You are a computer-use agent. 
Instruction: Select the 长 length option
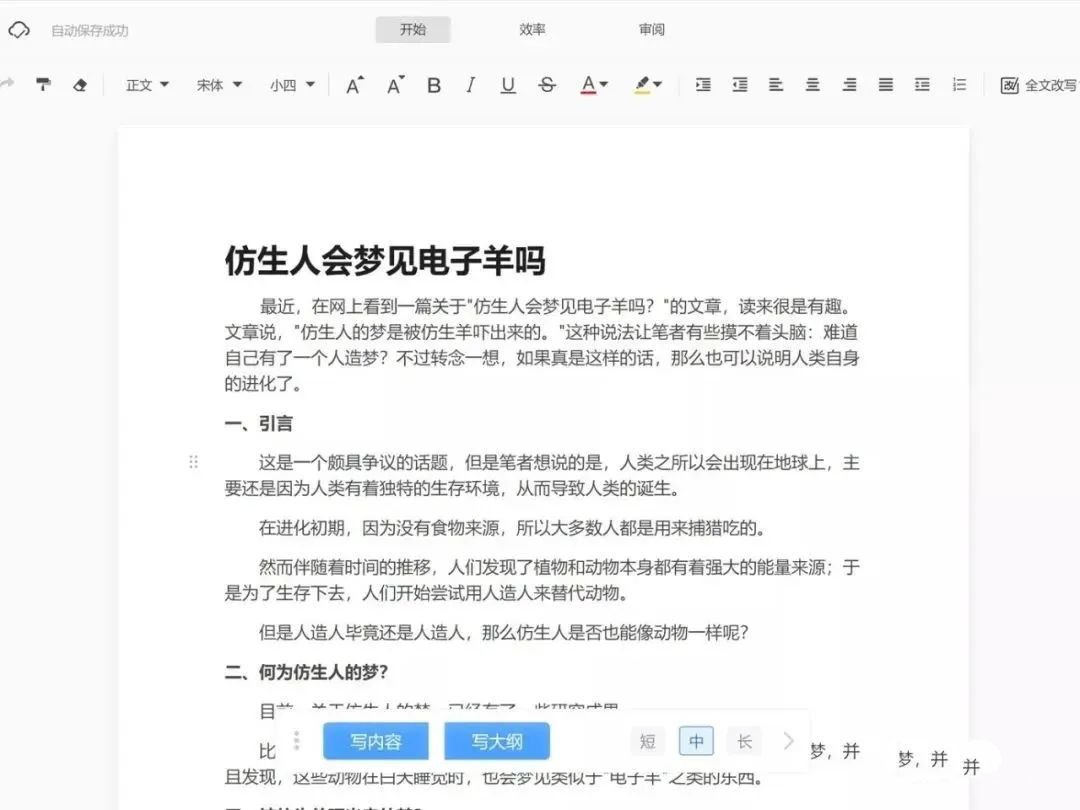coord(744,741)
